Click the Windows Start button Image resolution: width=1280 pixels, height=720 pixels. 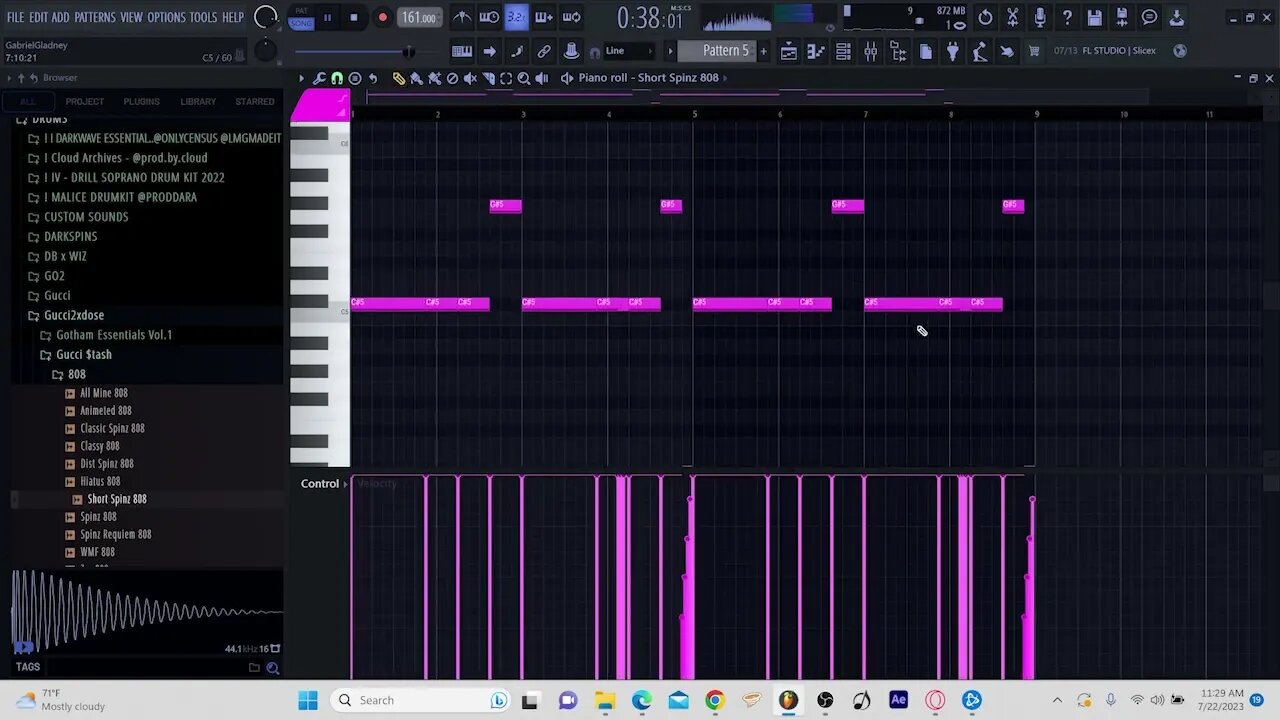[x=308, y=700]
